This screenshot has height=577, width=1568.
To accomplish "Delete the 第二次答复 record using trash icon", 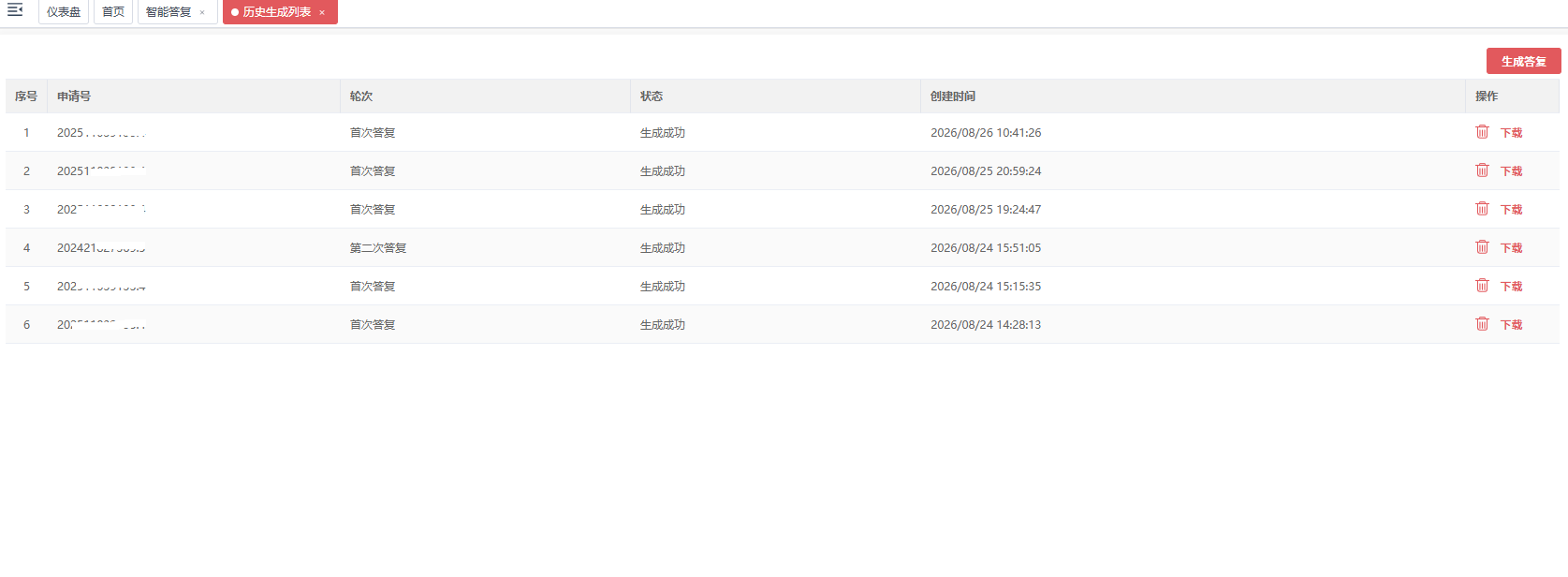I will [1482, 247].
